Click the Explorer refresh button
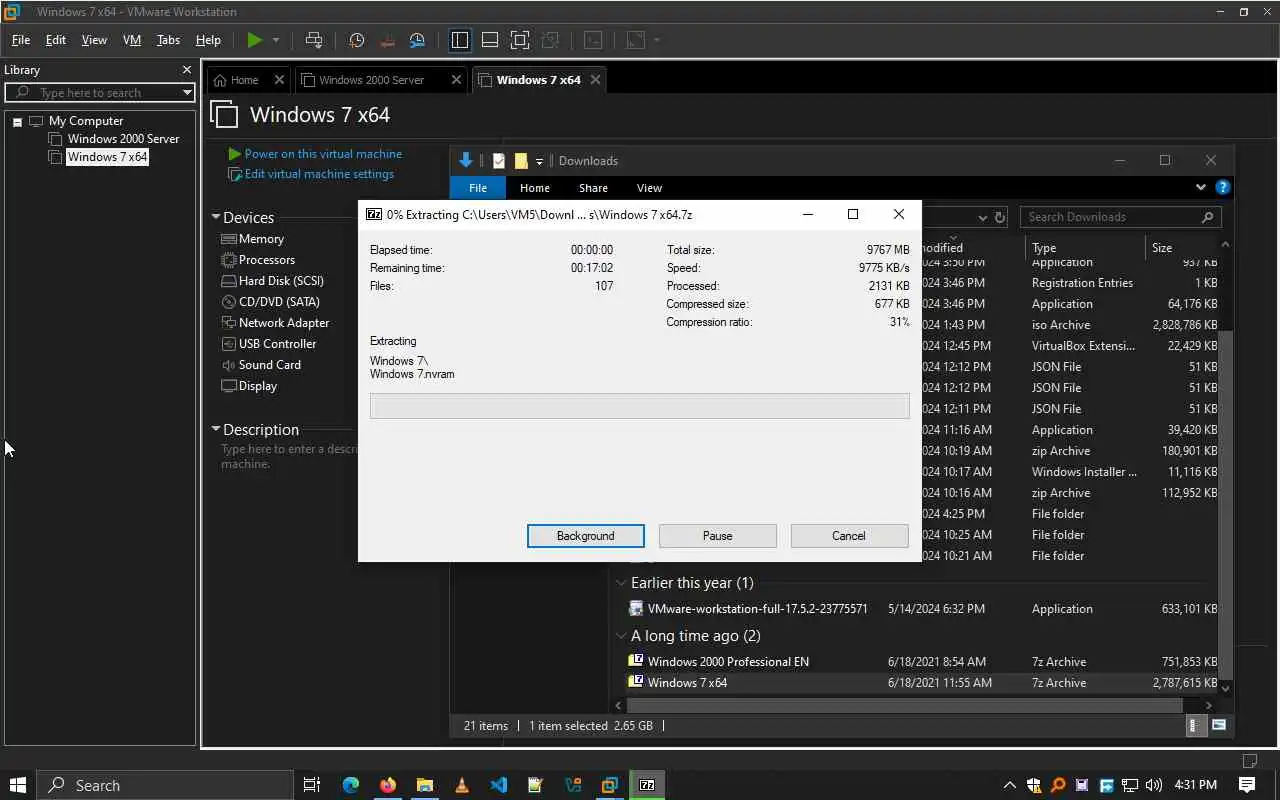 (999, 217)
